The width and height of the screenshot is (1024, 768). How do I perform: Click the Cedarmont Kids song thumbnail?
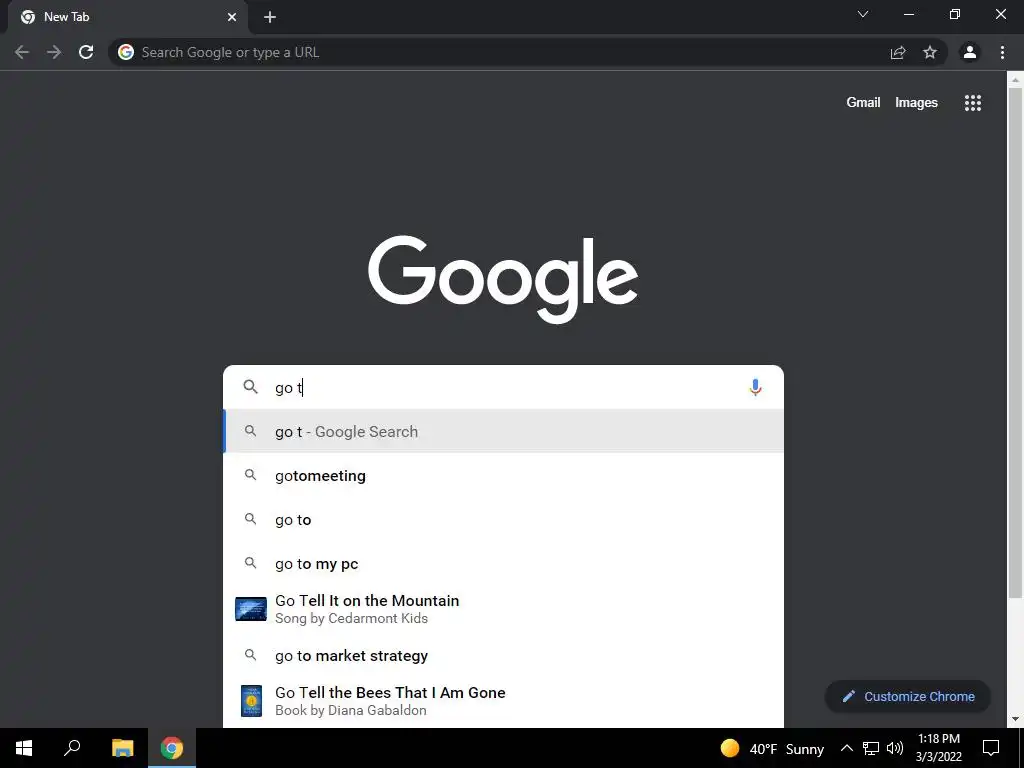(x=251, y=609)
